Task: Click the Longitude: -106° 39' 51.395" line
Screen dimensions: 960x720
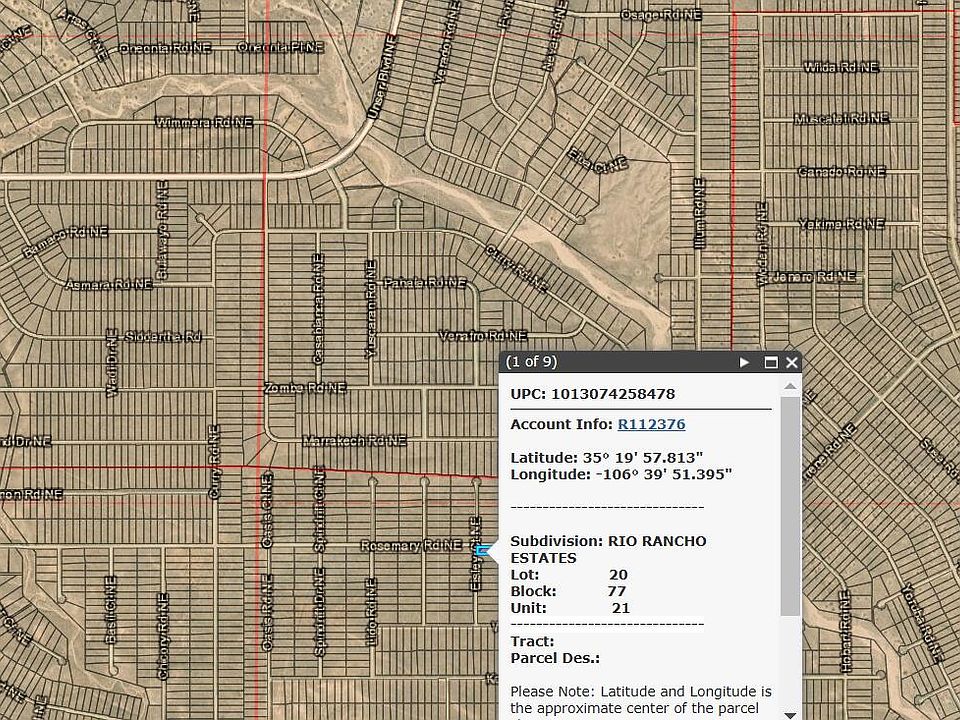Action: pos(621,474)
